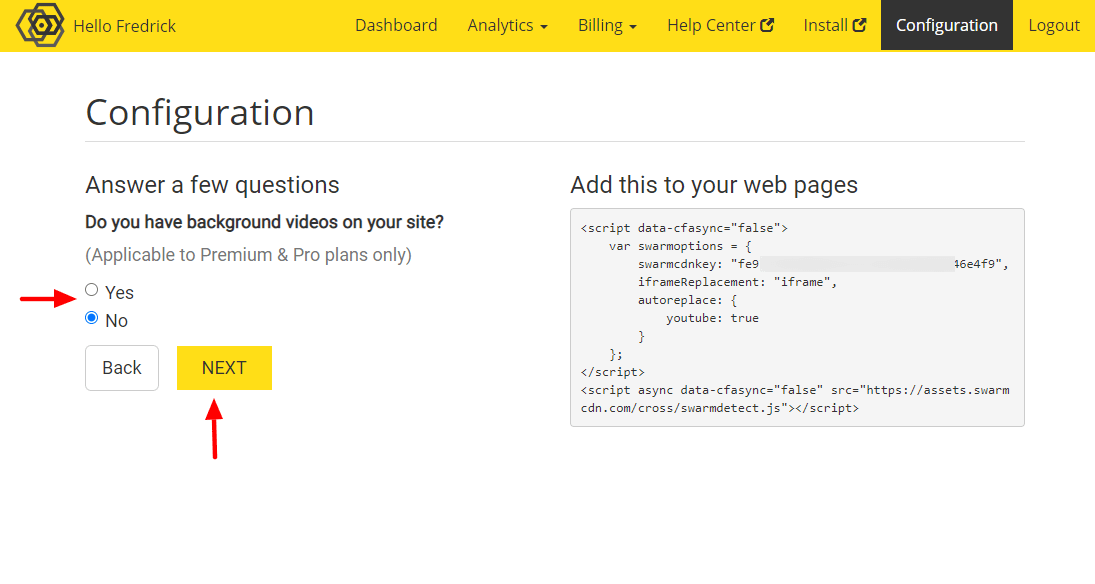1095x584 pixels.
Task: Select the Configuration tab
Action: [x=946, y=25]
